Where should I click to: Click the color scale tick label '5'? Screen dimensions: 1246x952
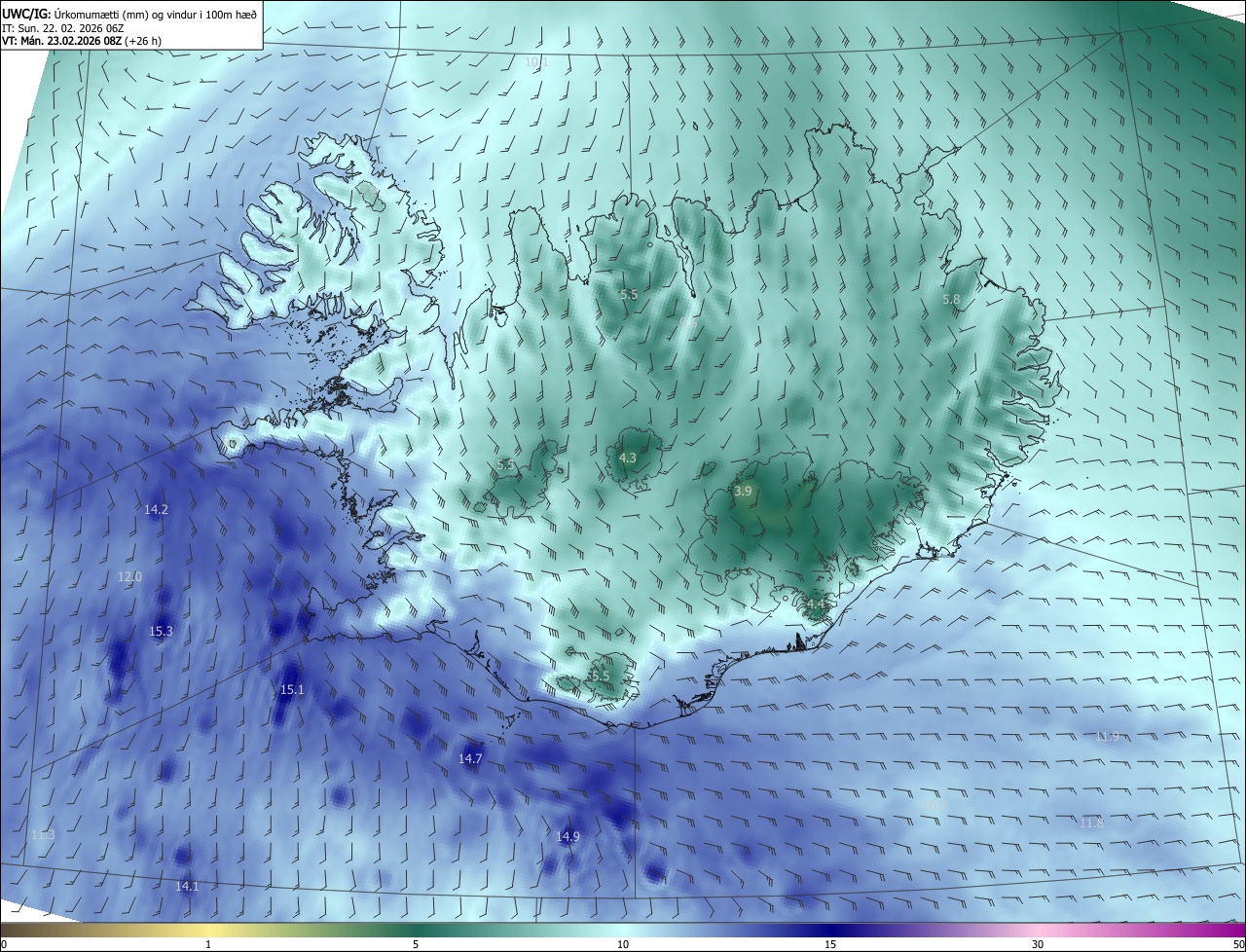[x=416, y=944]
